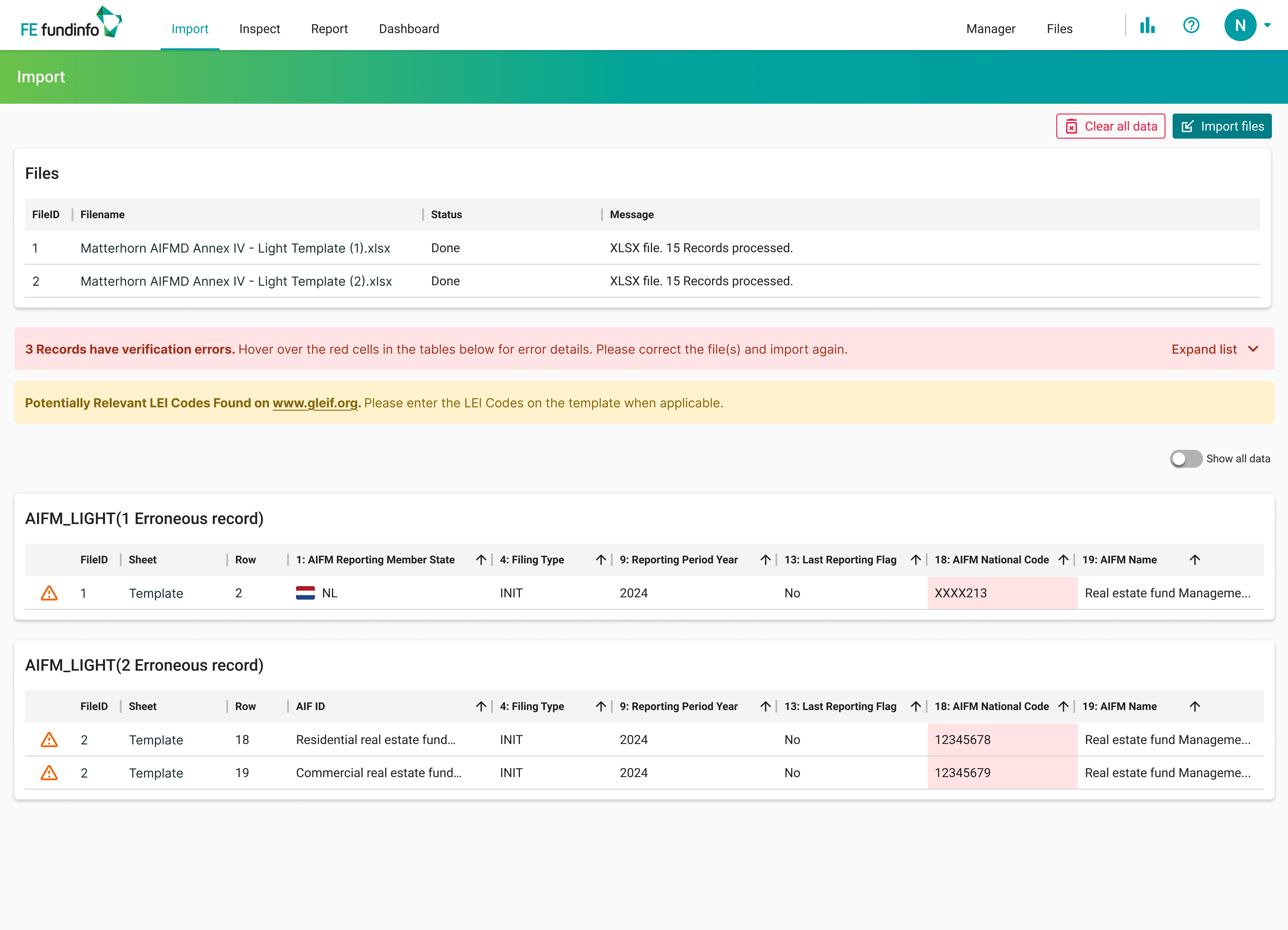Open the www.gleif.org link
Screen dimensions: 1288x930
(x=315, y=403)
